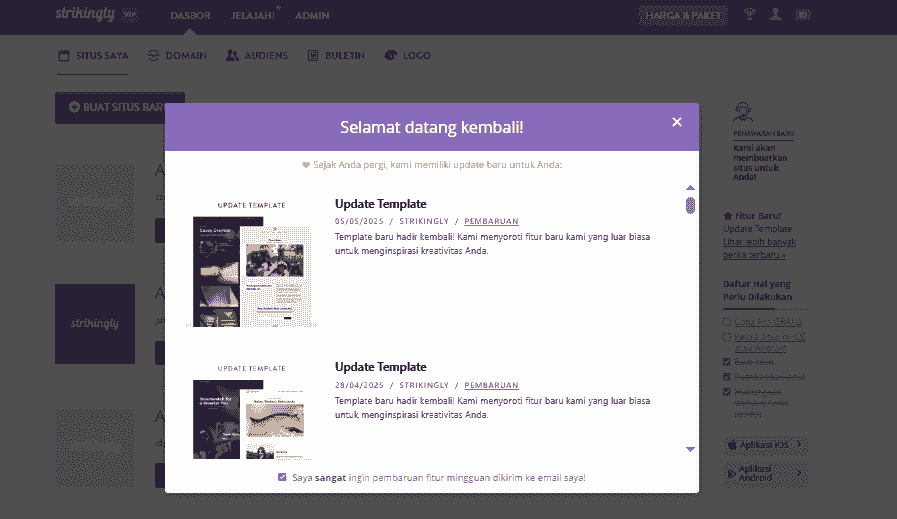Image resolution: width=897 pixels, height=519 pixels.
Task: Click the scroll down arrow in dialog
Action: pyautogui.click(x=690, y=449)
